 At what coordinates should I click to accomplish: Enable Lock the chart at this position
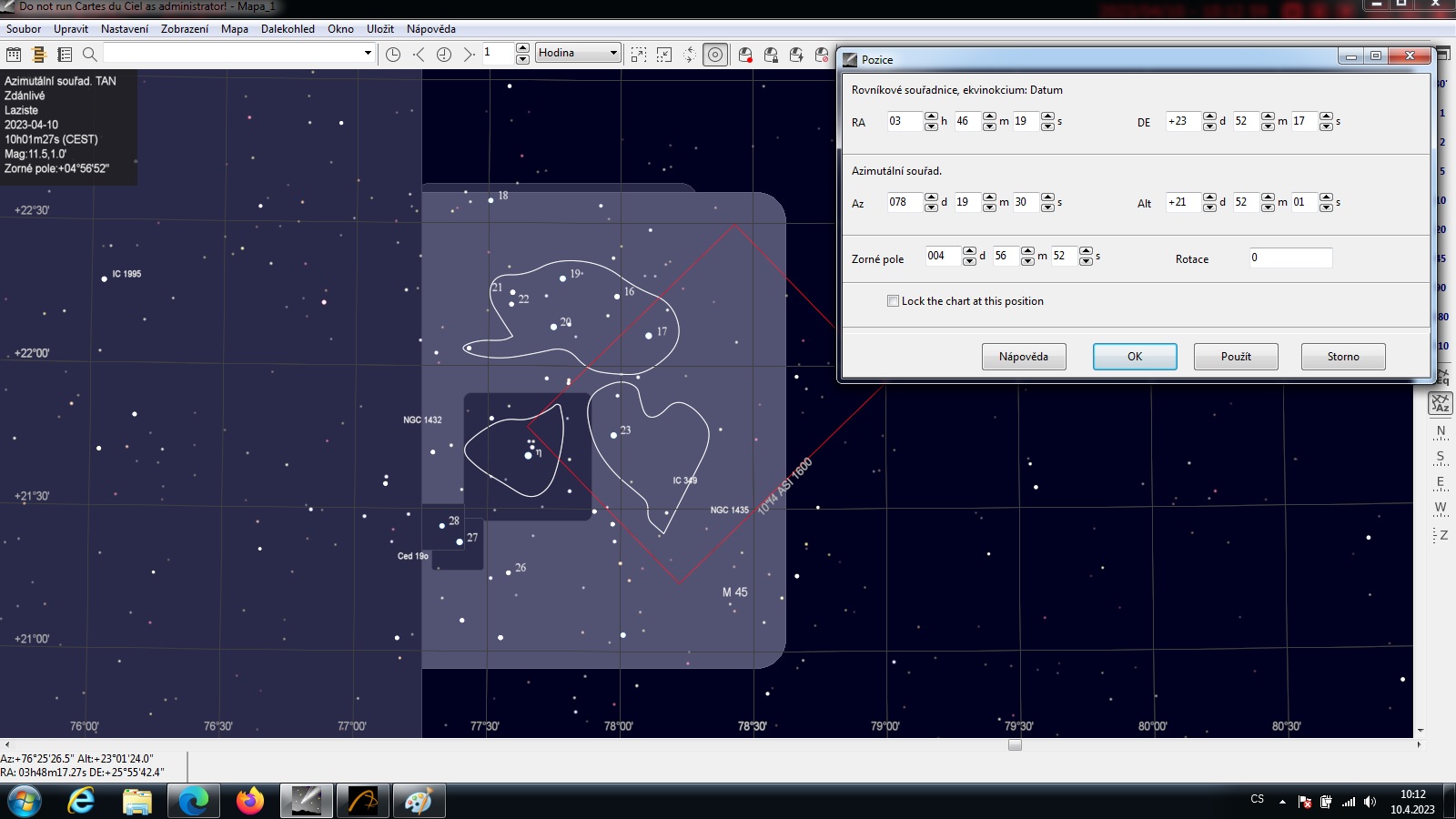coord(893,301)
